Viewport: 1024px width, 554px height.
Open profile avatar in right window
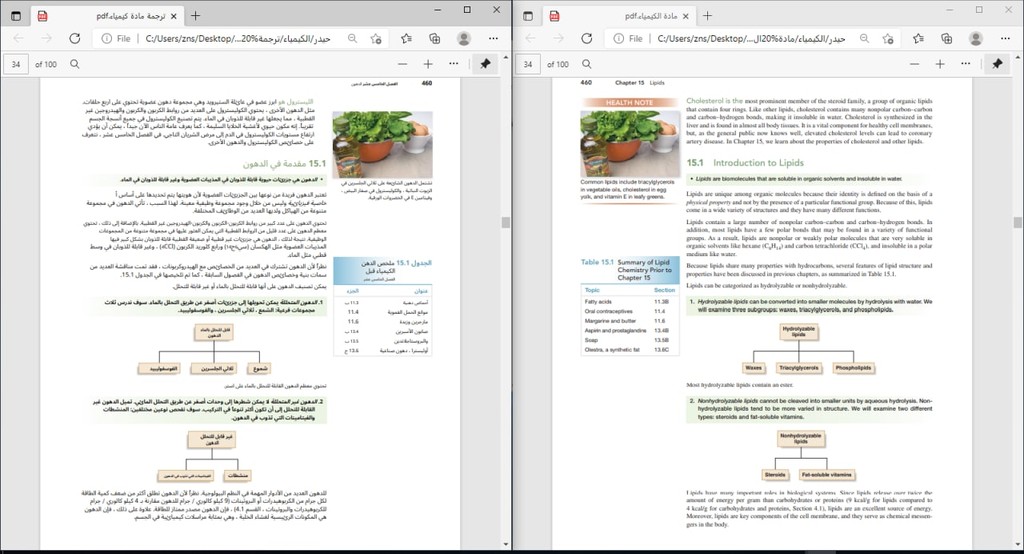click(x=976, y=39)
